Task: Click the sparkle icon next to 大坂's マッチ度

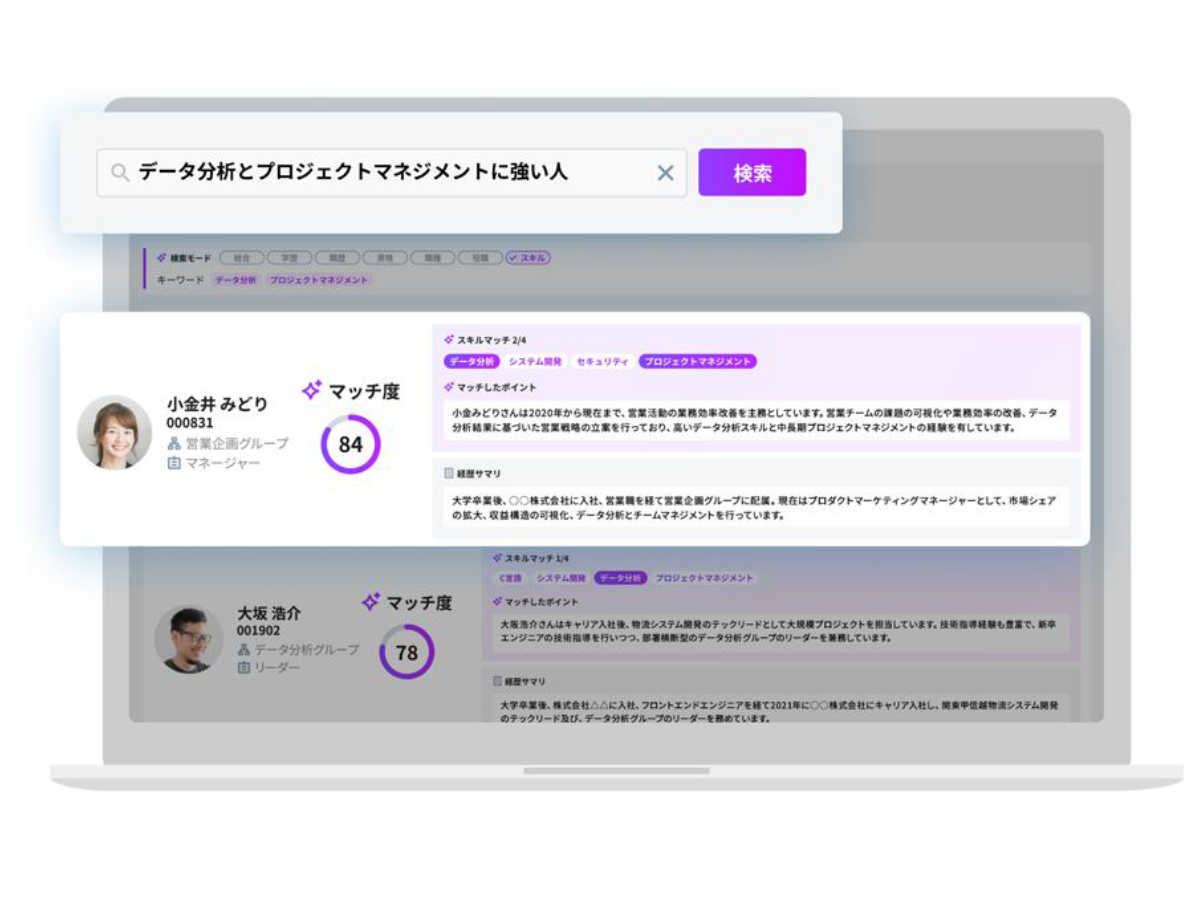Action: tap(371, 602)
